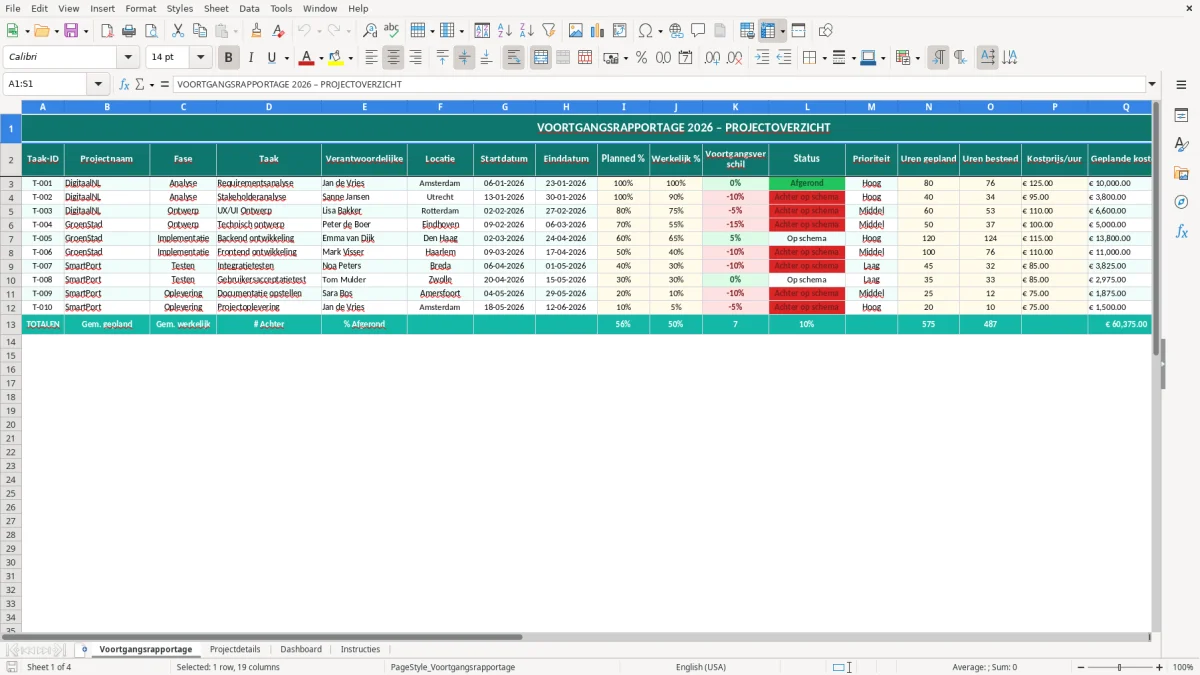
Task: Click the Split Window icon
Action: 799,31
